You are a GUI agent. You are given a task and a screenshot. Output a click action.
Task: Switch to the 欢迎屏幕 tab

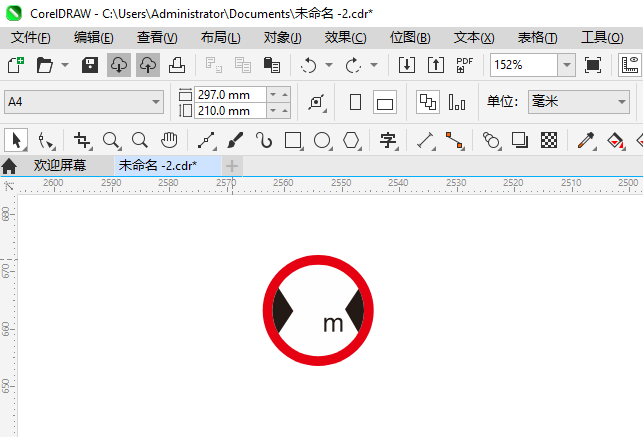click(60, 166)
